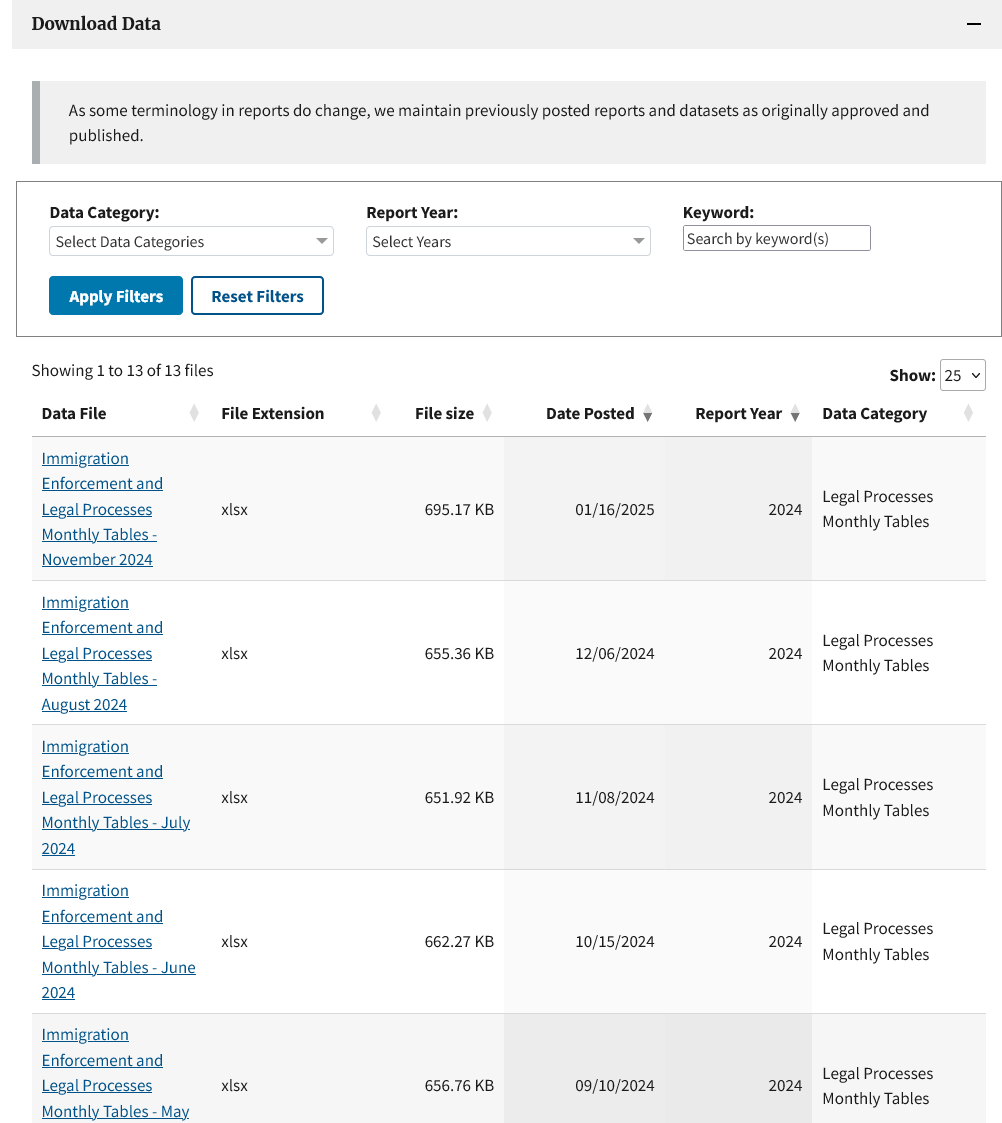Viewport: 1002px width, 1123px height.
Task: Open the August 2024 Monthly Tables link
Action: tap(102, 653)
